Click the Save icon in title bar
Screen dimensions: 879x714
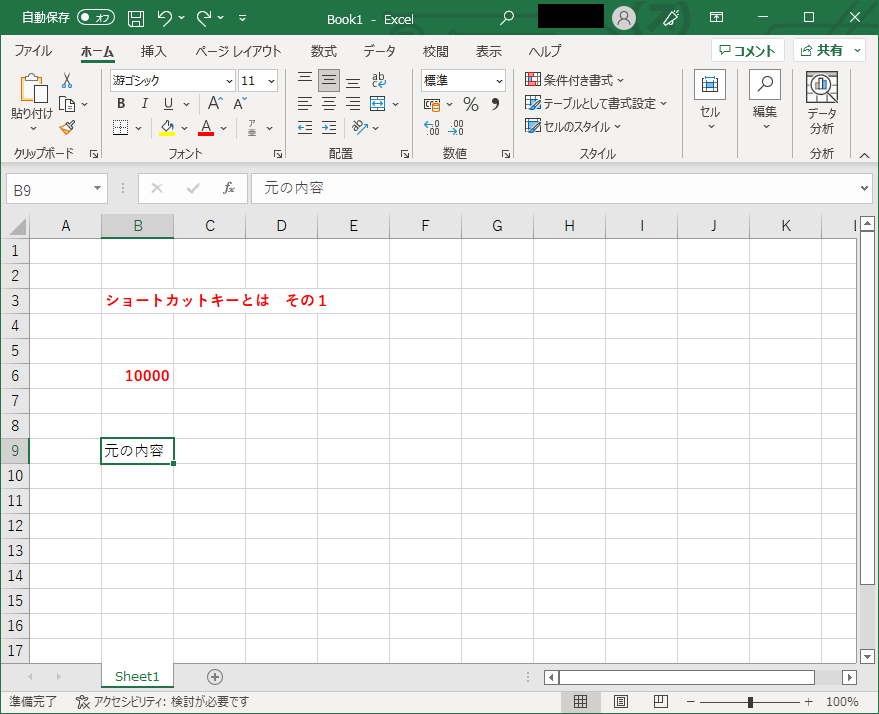click(136, 18)
